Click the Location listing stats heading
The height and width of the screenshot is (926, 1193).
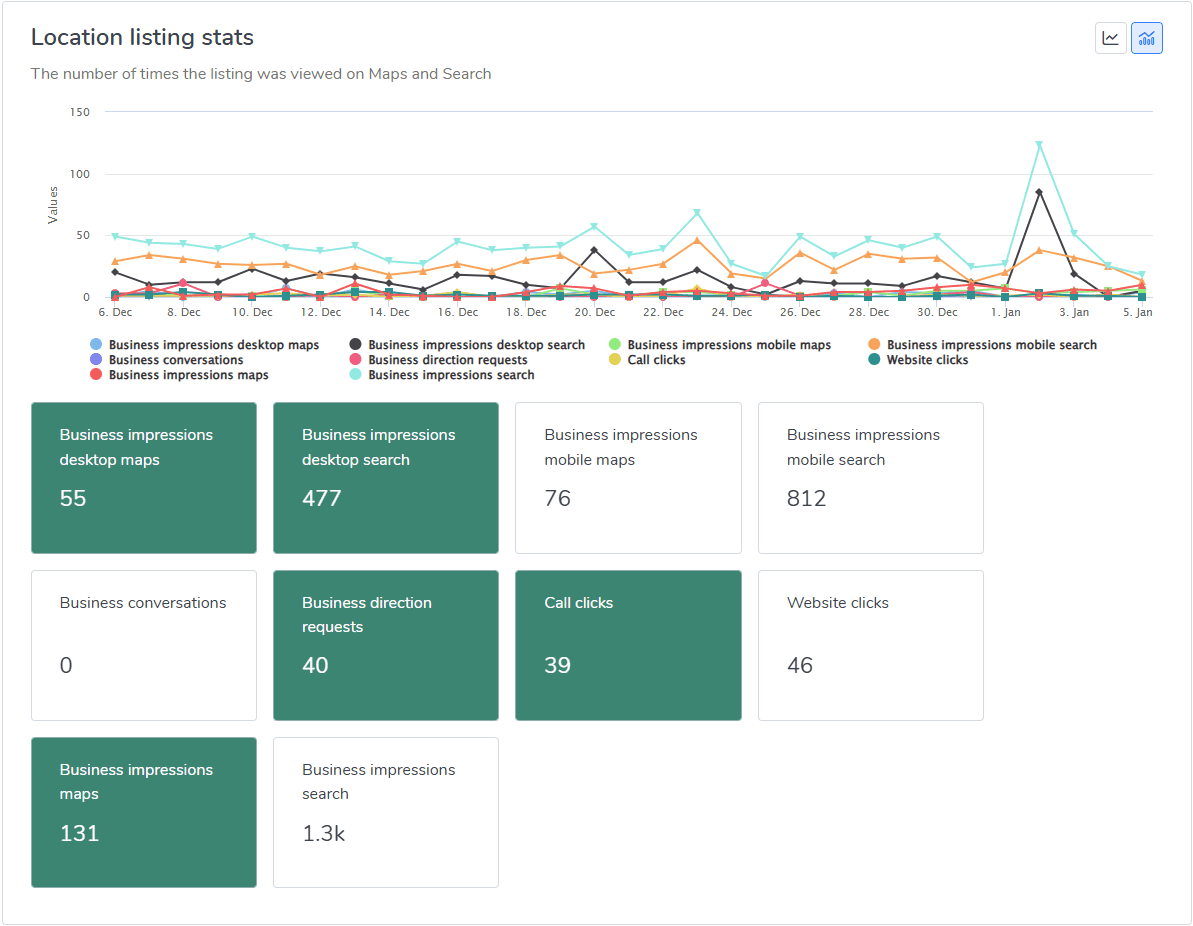pos(142,37)
